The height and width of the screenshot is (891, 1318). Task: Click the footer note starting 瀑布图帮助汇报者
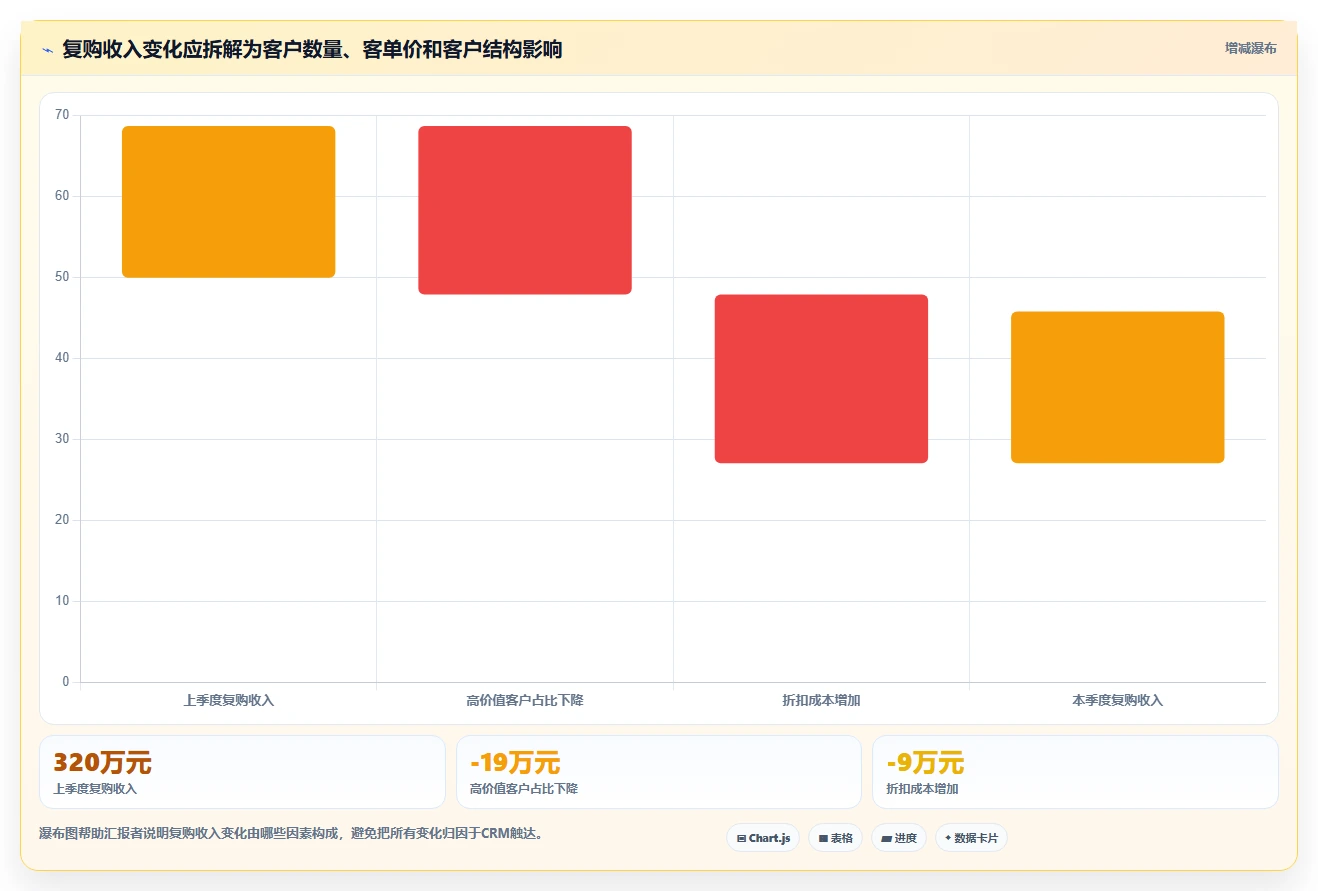(291, 833)
